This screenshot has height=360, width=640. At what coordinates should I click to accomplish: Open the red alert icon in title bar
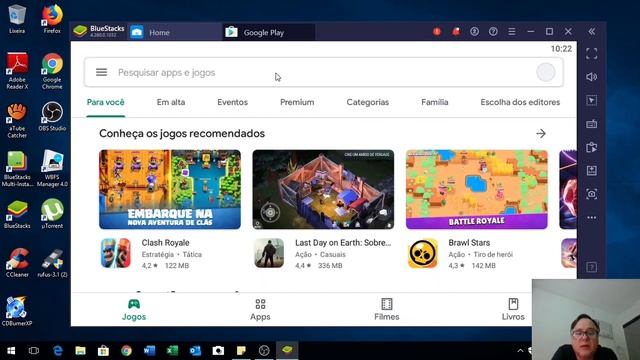[x=437, y=31]
